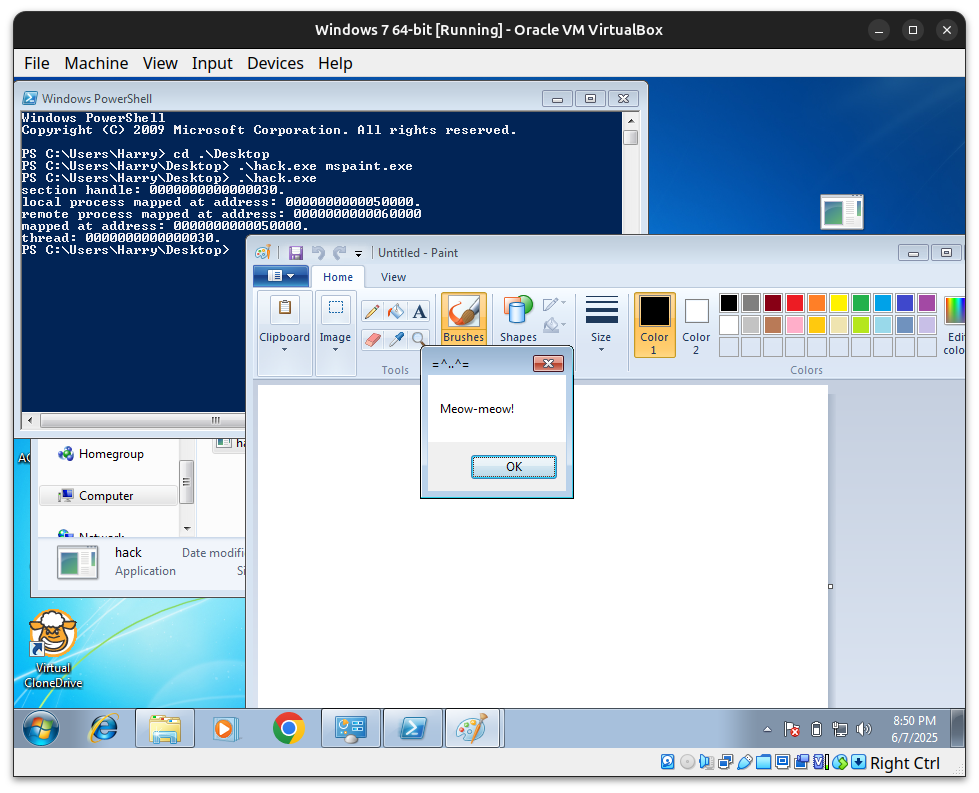
Task: Open VirtualBox Machine menu
Action: (x=96, y=63)
